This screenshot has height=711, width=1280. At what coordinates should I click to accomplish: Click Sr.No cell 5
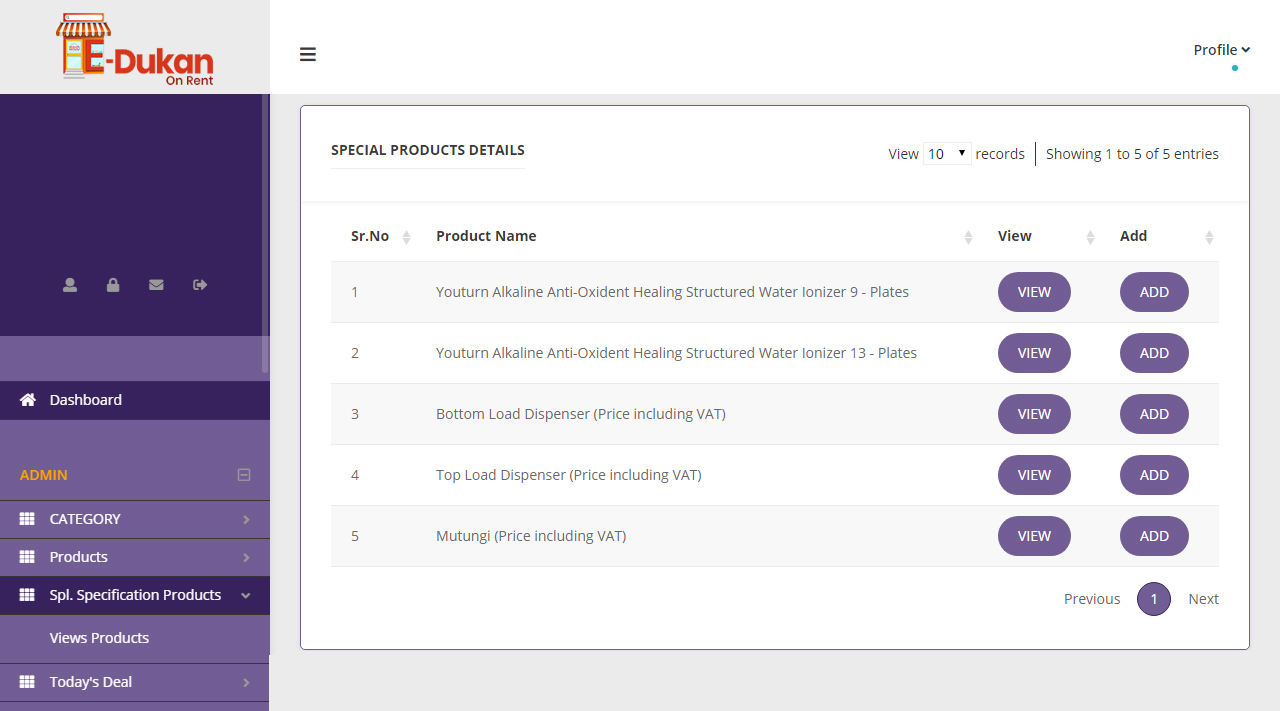point(355,536)
